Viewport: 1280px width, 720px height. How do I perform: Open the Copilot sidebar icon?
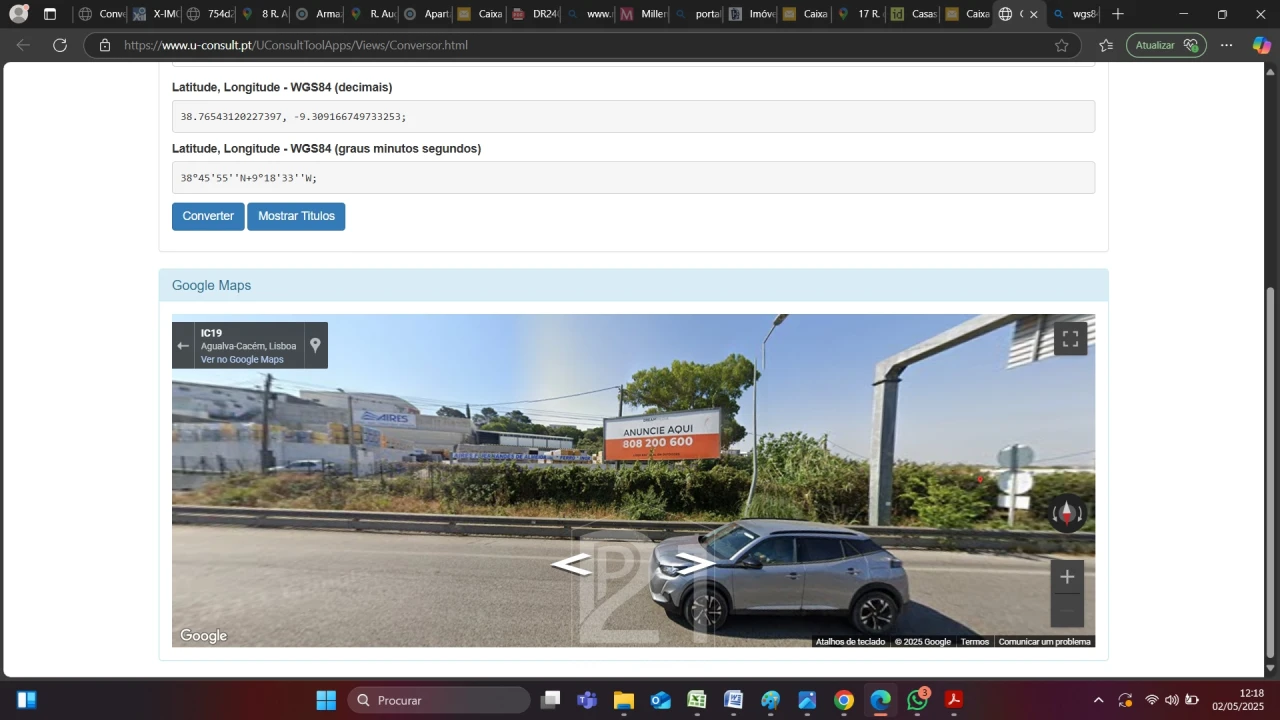[1261, 45]
